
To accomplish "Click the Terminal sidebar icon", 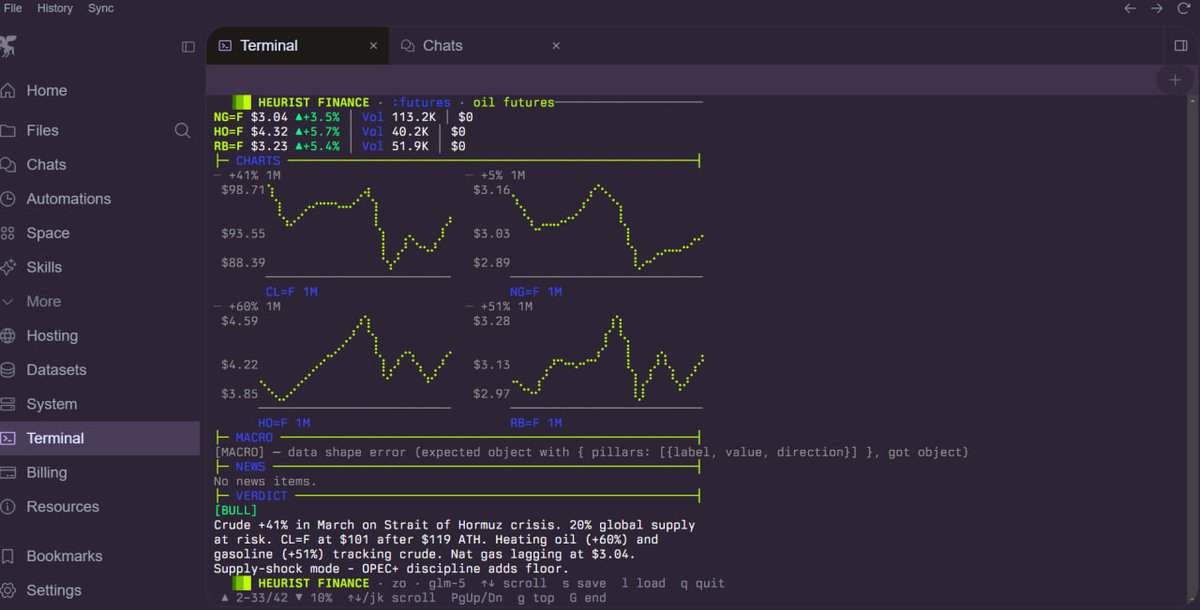I will click(x=8, y=438).
